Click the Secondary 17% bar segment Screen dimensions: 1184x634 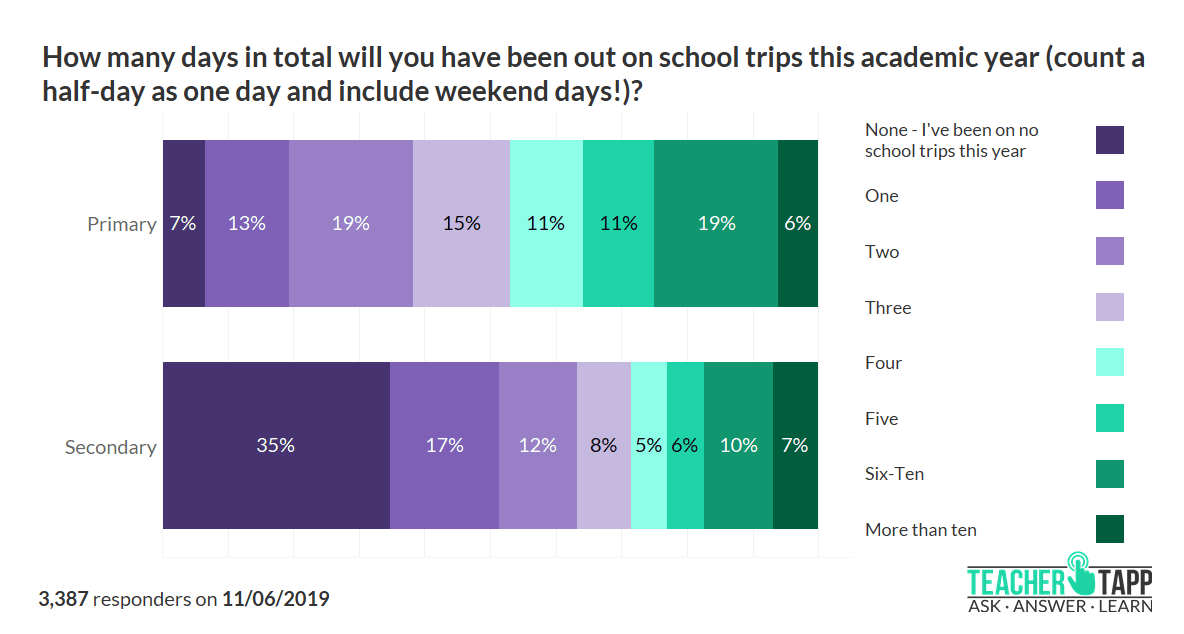[444, 445]
